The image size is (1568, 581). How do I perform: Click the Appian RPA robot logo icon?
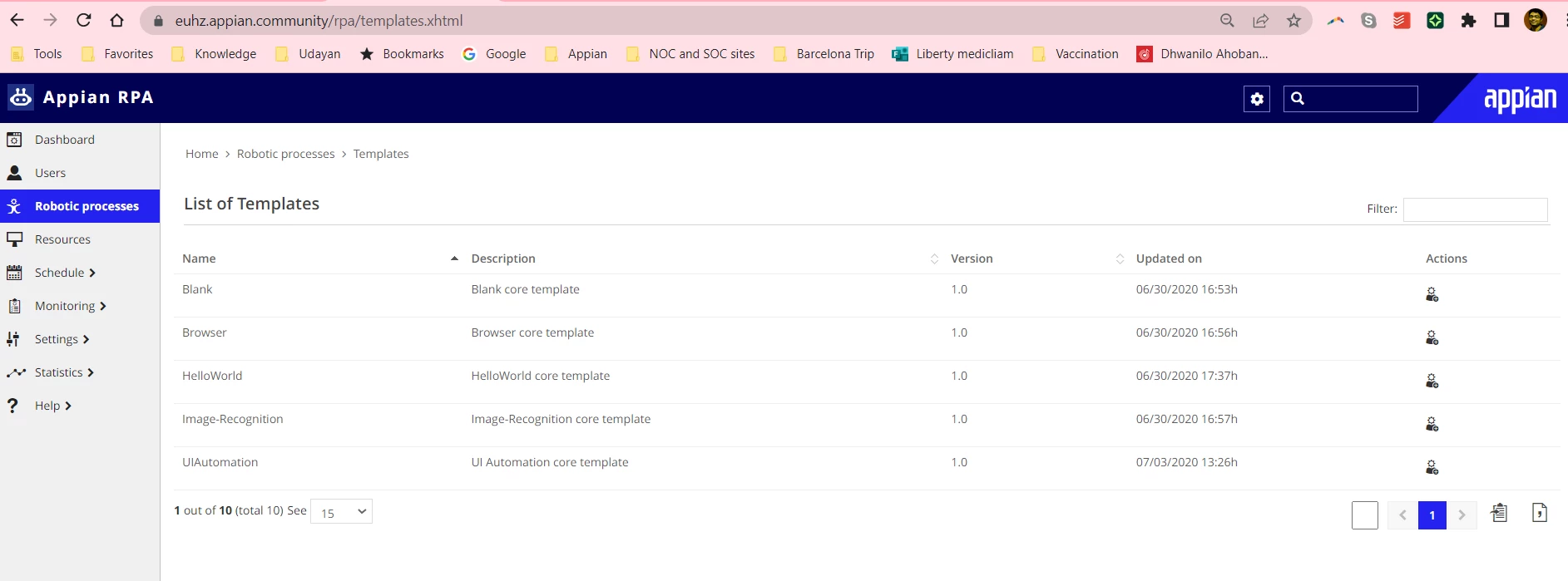click(x=21, y=97)
